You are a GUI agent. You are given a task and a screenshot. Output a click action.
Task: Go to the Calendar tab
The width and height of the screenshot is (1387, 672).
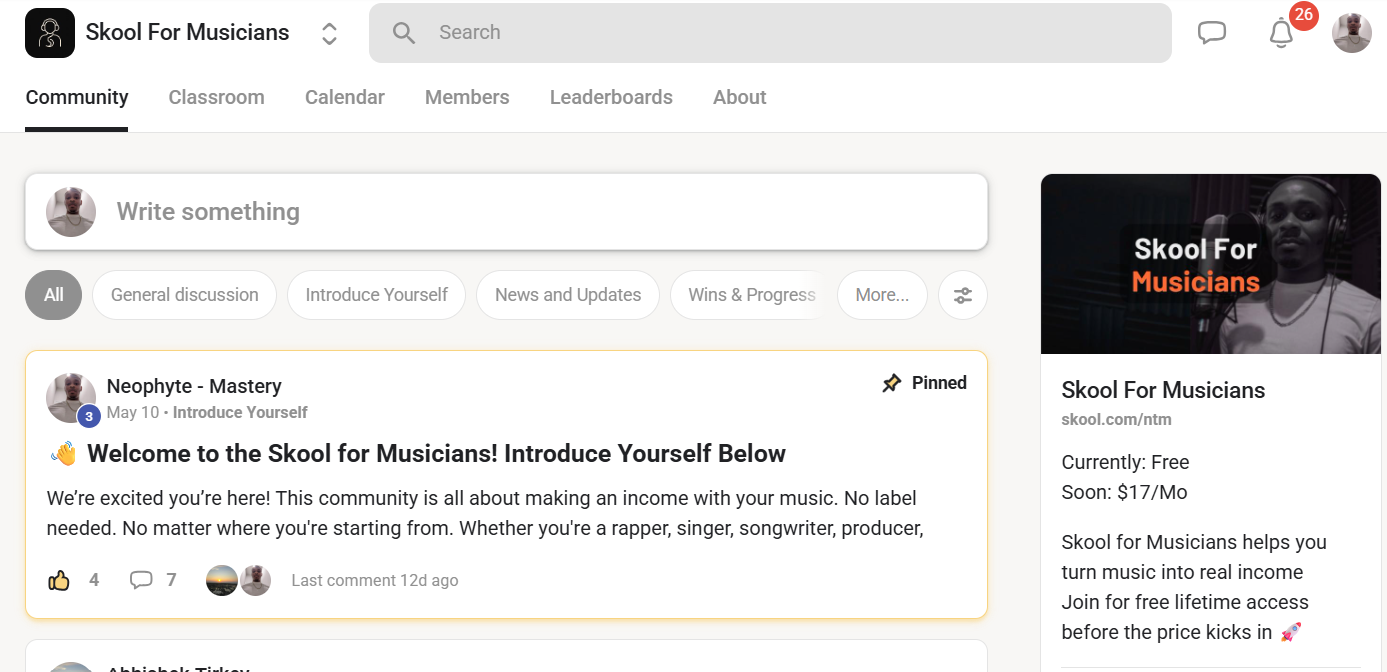[345, 97]
